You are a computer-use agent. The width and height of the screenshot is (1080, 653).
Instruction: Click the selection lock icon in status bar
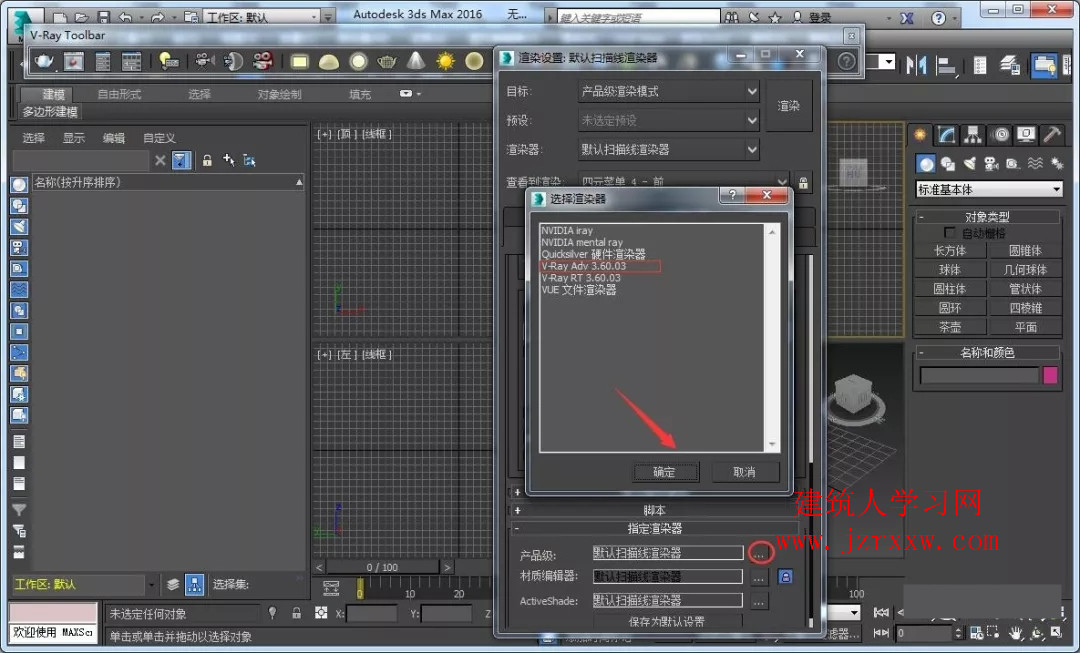(x=296, y=613)
